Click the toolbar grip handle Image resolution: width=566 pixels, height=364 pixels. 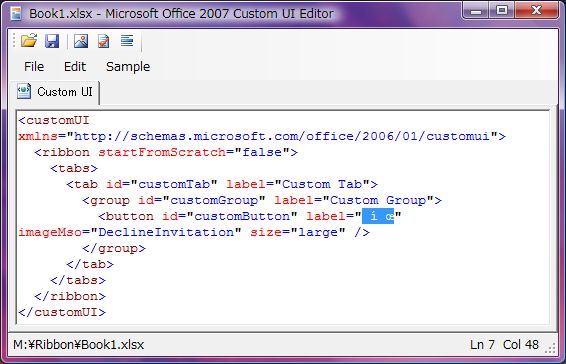pyautogui.click(x=14, y=40)
